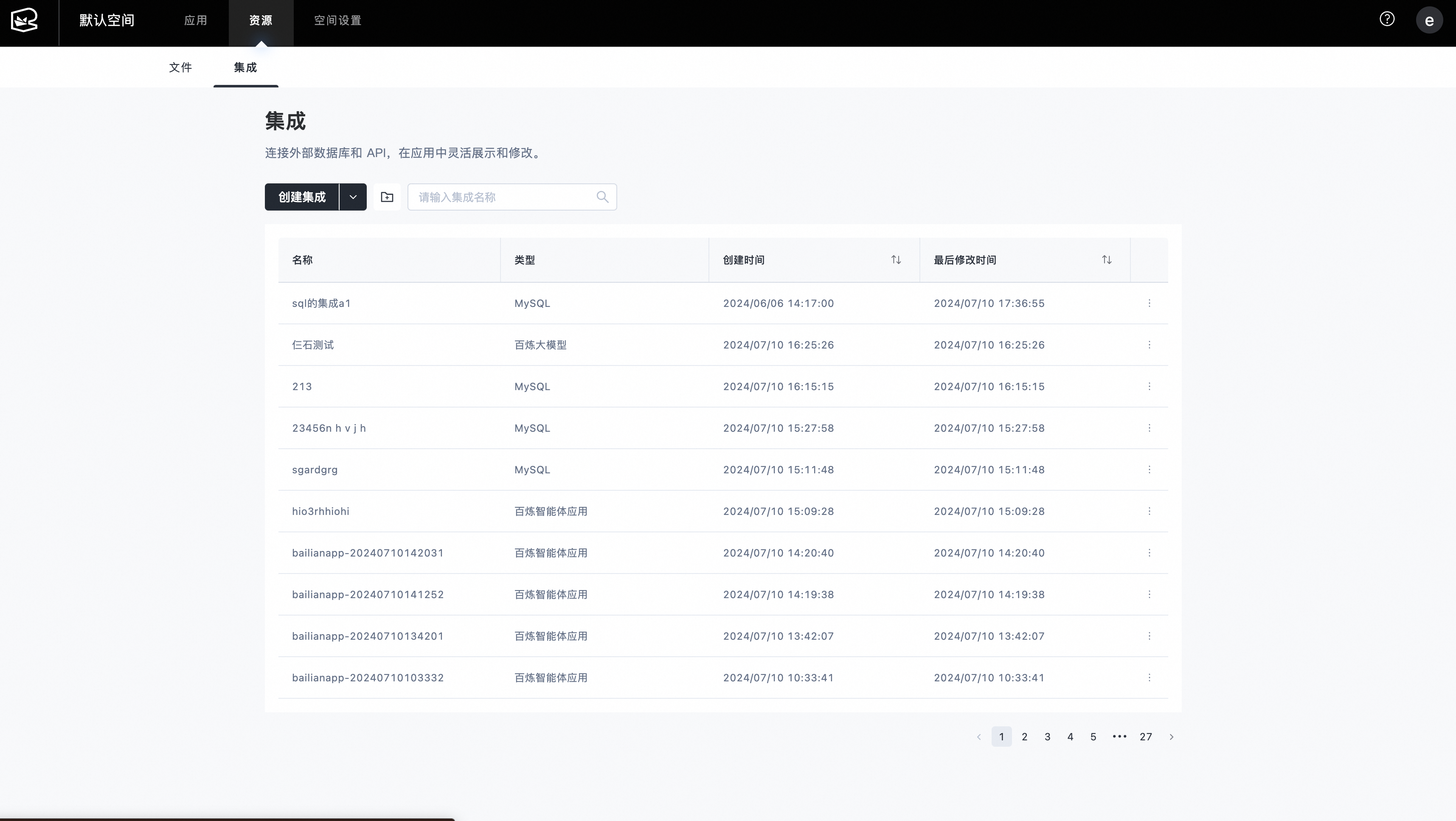This screenshot has height=821, width=1456.
Task: Click MySQL type in sgardgrg row
Action: tap(532, 470)
